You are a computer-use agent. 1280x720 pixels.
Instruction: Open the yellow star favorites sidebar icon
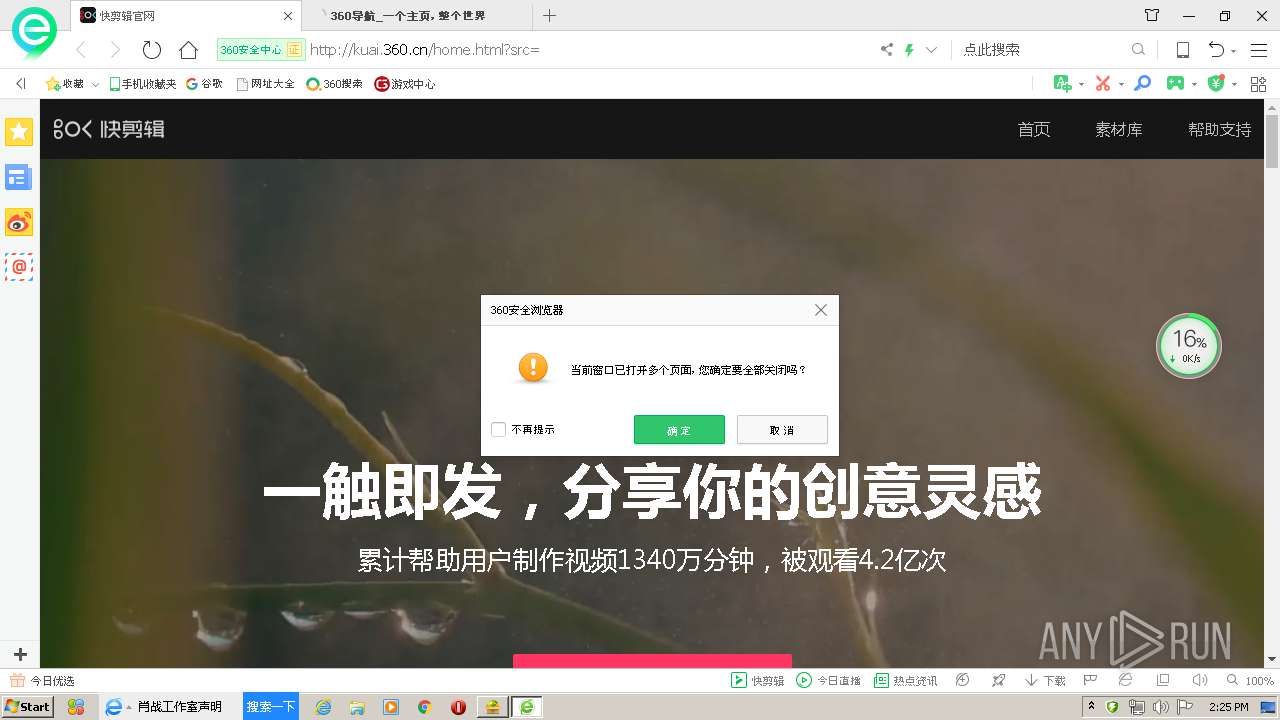coord(19,131)
